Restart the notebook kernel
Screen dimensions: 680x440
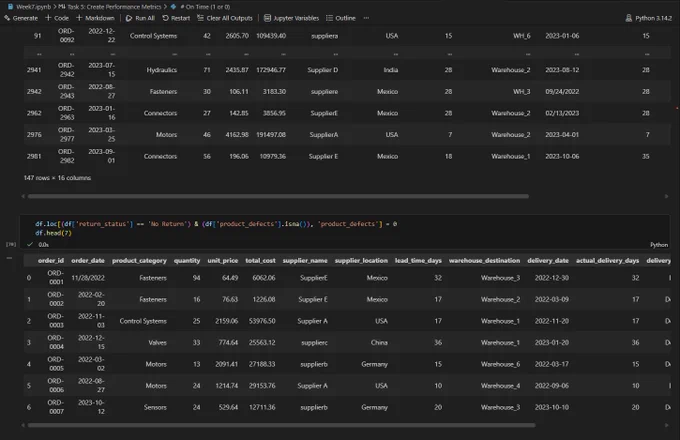click(x=176, y=18)
